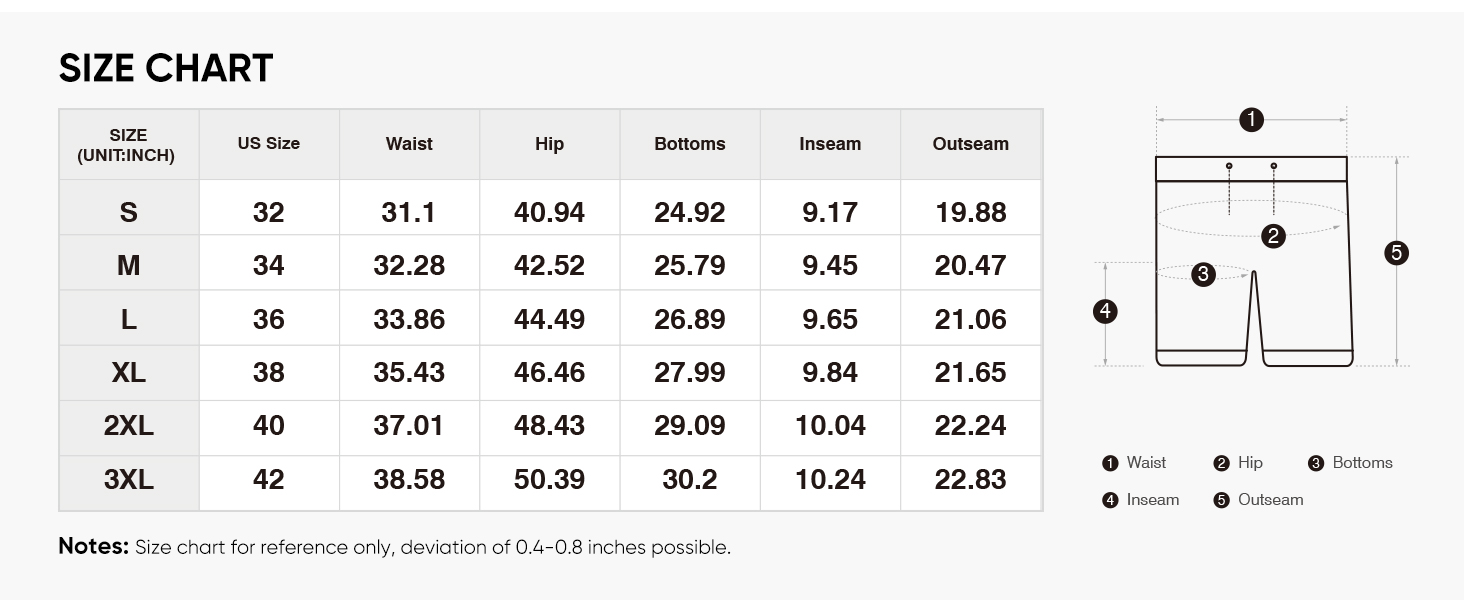Click the Waist column header
This screenshot has height=600, width=1464.
click(x=409, y=144)
